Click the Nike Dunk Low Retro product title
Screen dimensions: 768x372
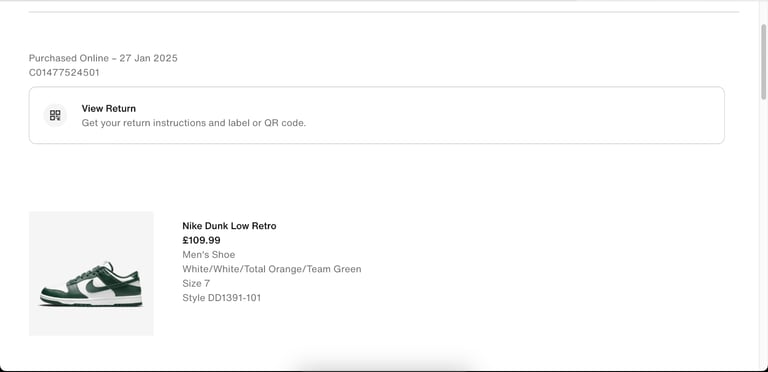(229, 226)
